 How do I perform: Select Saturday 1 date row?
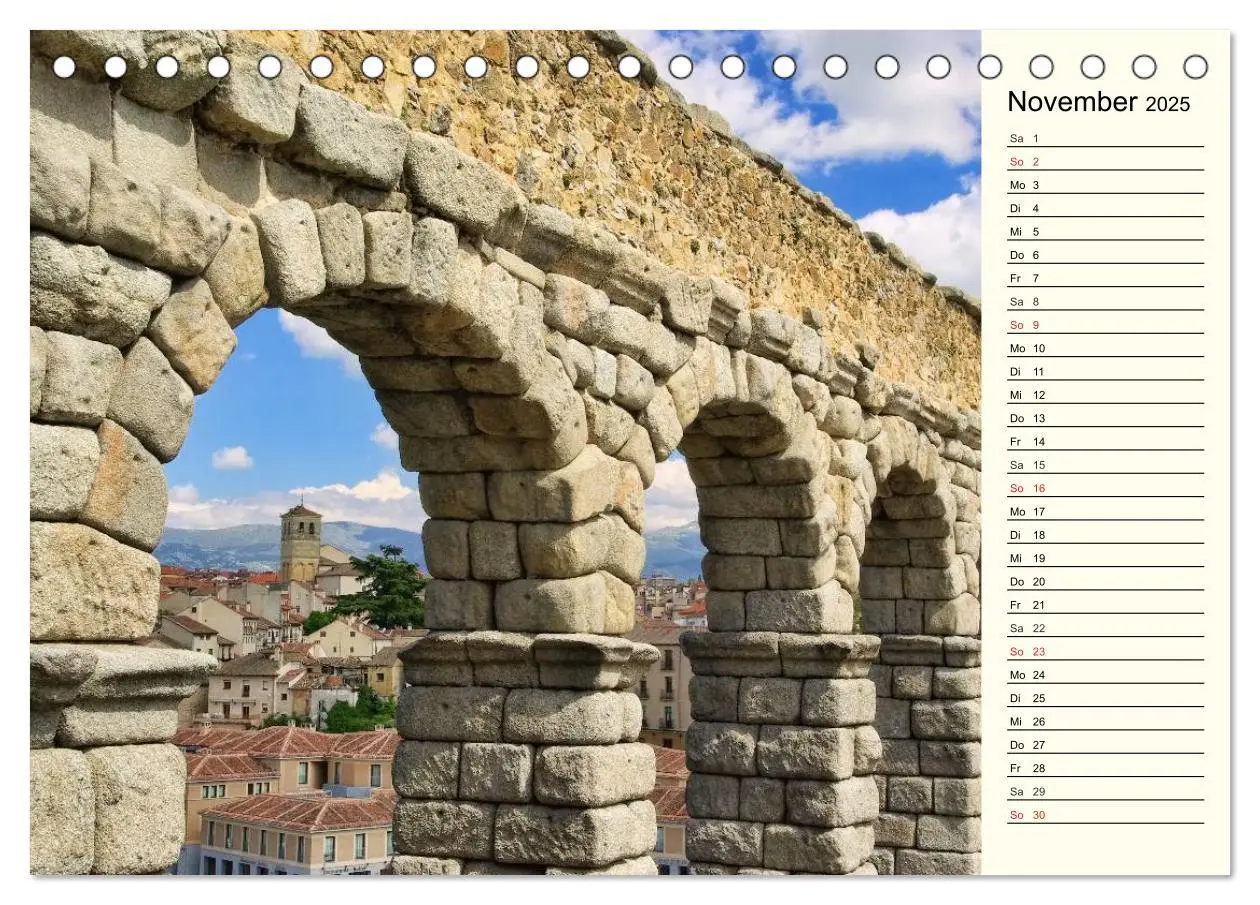pyautogui.click(x=1105, y=139)
